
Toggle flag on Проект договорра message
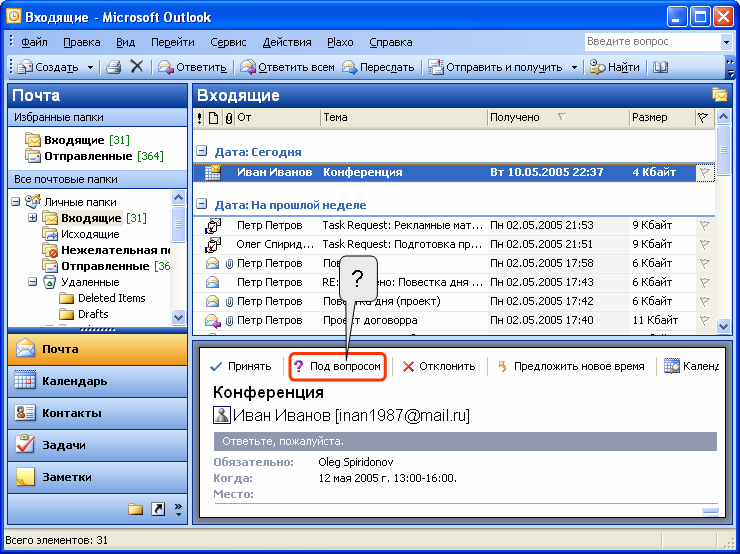coord(705,320)
